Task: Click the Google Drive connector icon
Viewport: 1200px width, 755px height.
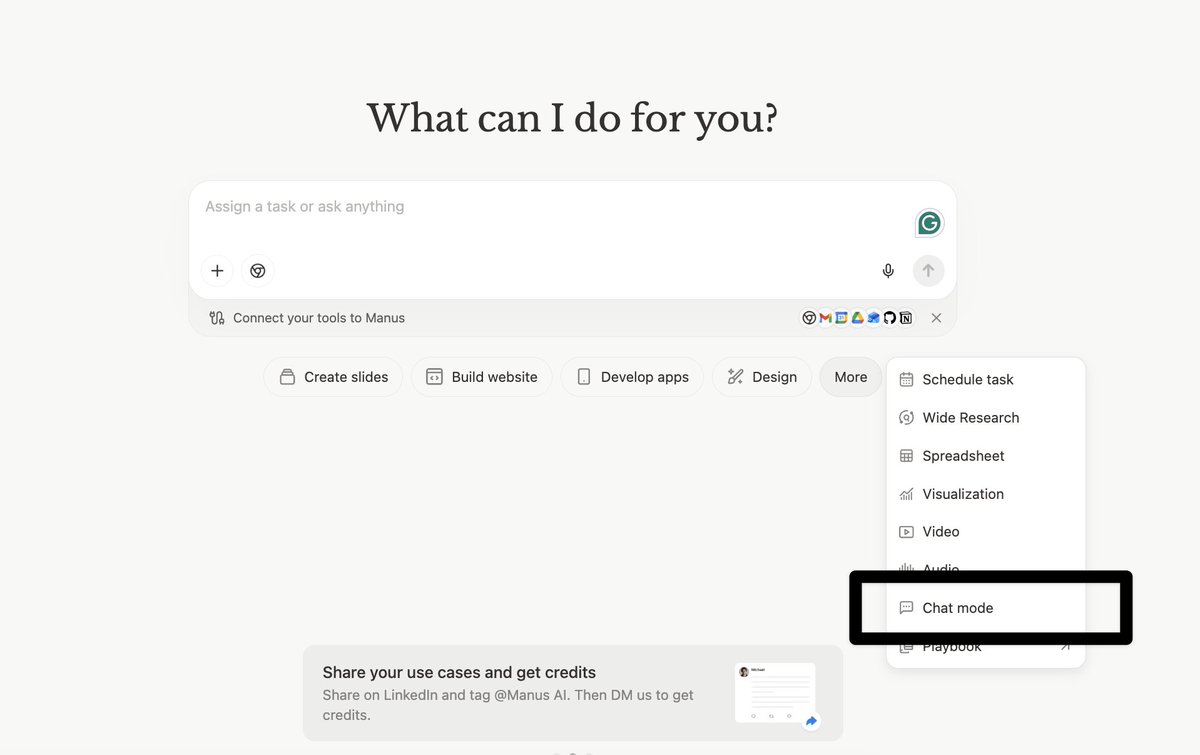Action: 857,318
